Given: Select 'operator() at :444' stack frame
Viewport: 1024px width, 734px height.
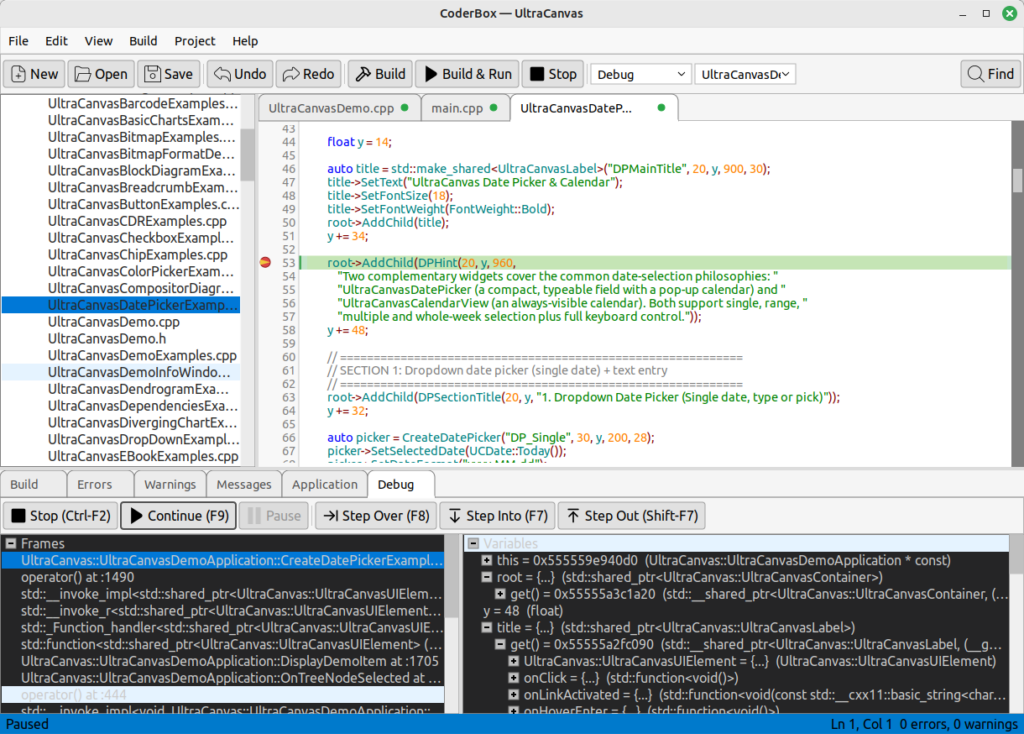Looking at the screenshot, I should (223, 695).
